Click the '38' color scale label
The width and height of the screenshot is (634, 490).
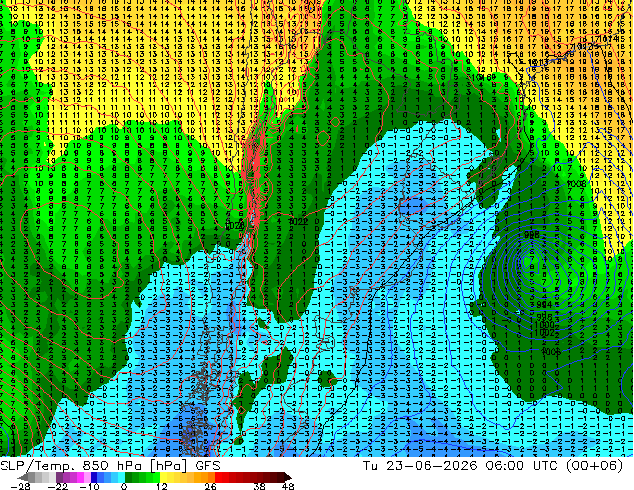click(260, 486)
